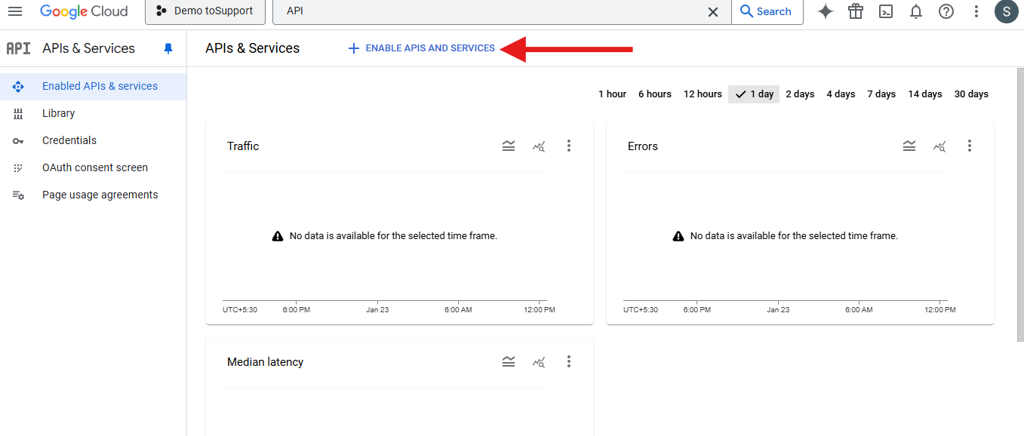Screen dimensions: 1024x436
Task: Click the API logo in the sidebar header
Action: click(x=18, y=48)
